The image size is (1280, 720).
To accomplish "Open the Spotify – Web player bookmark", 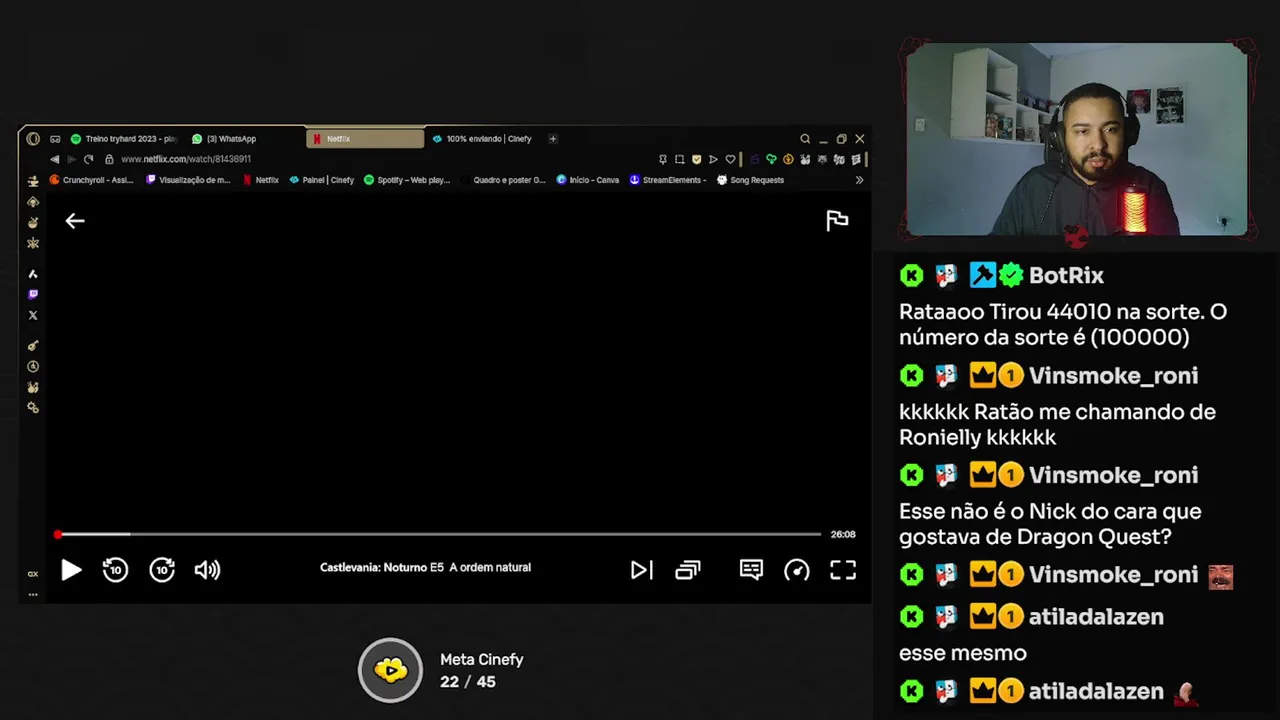I will click(x=407, y=180).
